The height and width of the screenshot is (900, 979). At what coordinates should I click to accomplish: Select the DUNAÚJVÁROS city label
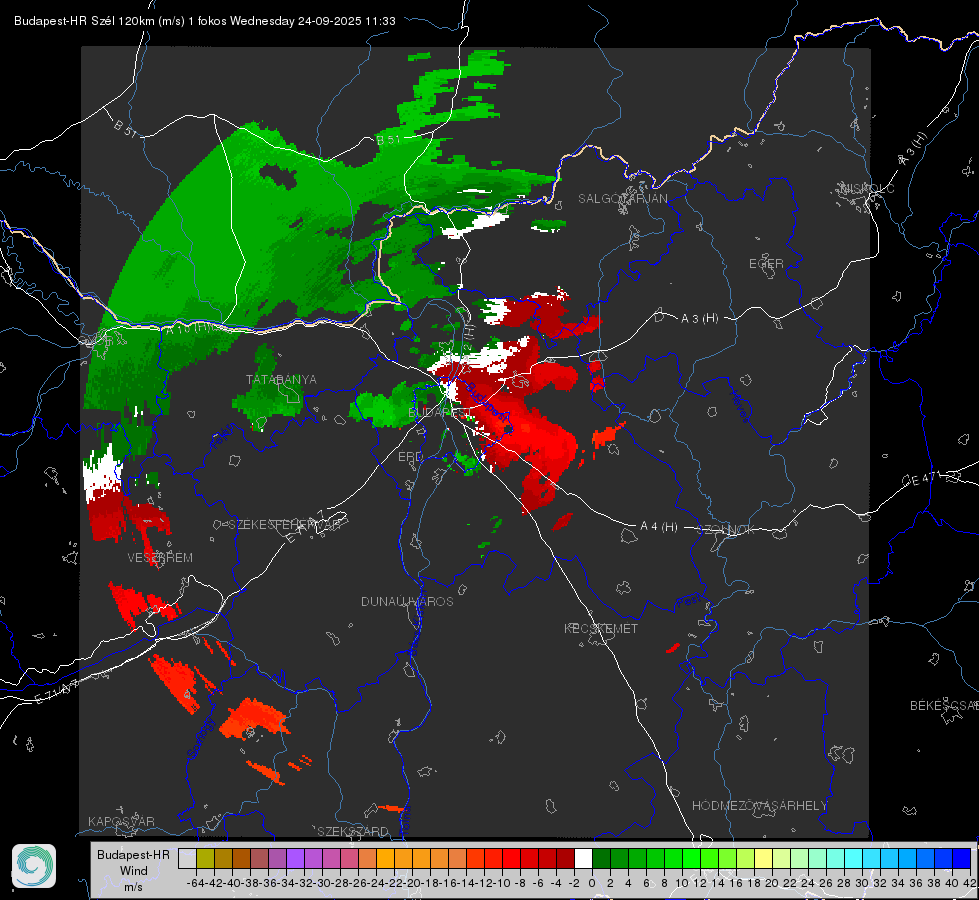[407, 601]
